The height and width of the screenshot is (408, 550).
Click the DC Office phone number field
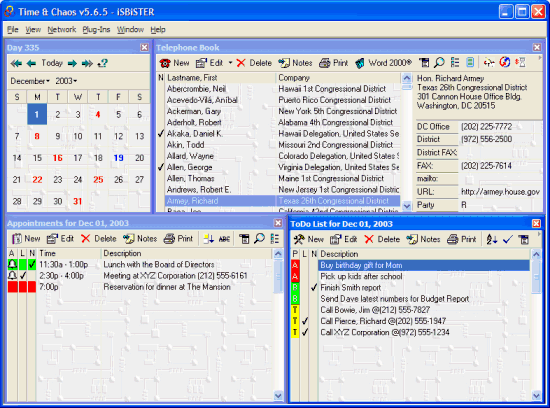487,127
